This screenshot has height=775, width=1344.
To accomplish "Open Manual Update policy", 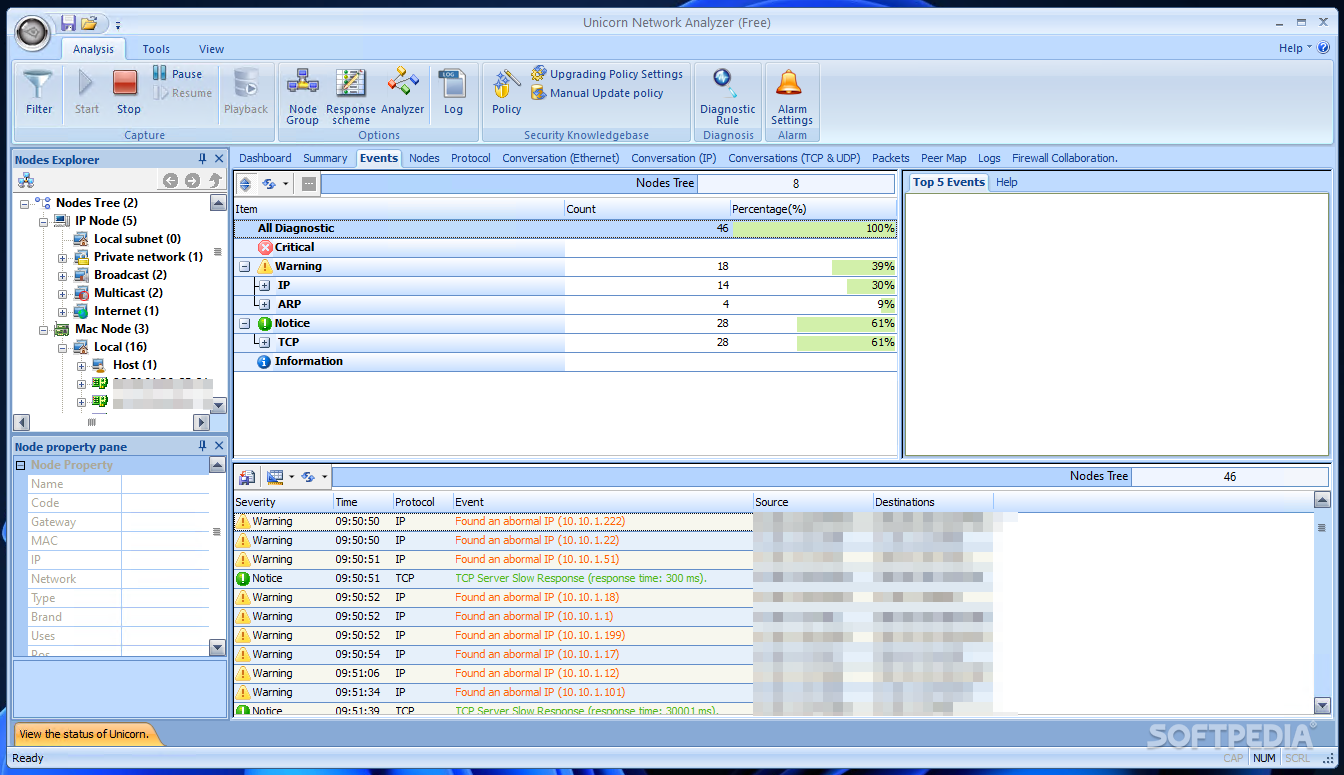I will pyautogui.click(x=597, y=93).
